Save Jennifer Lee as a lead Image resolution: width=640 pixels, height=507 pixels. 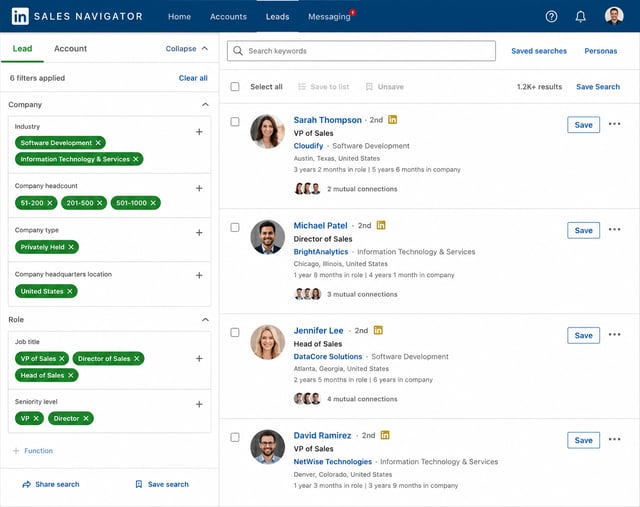(583, 336)
